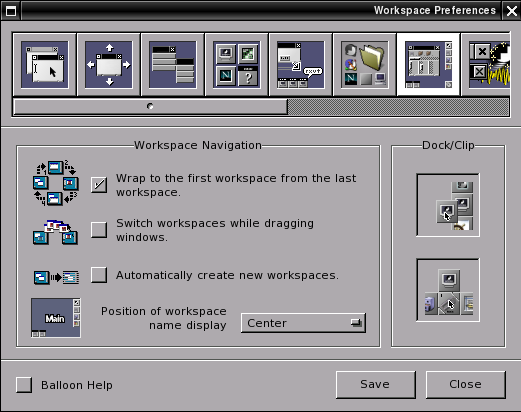Screen dimensions: 521x412
Task: Open the Menu Preferences icon
Action: coord(173,65)
